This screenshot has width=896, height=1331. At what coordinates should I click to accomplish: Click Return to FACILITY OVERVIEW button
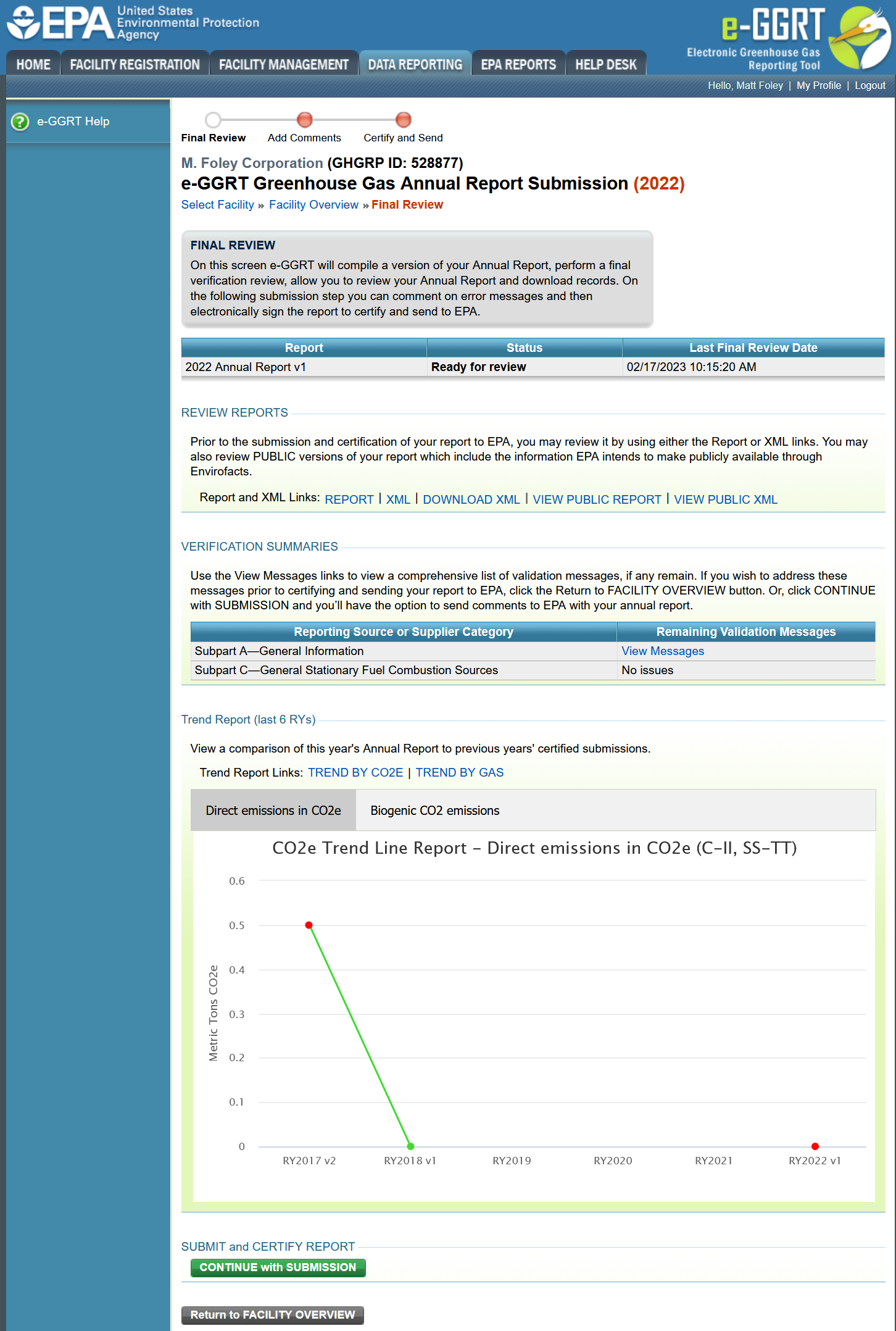click(x=272, y=1315)
